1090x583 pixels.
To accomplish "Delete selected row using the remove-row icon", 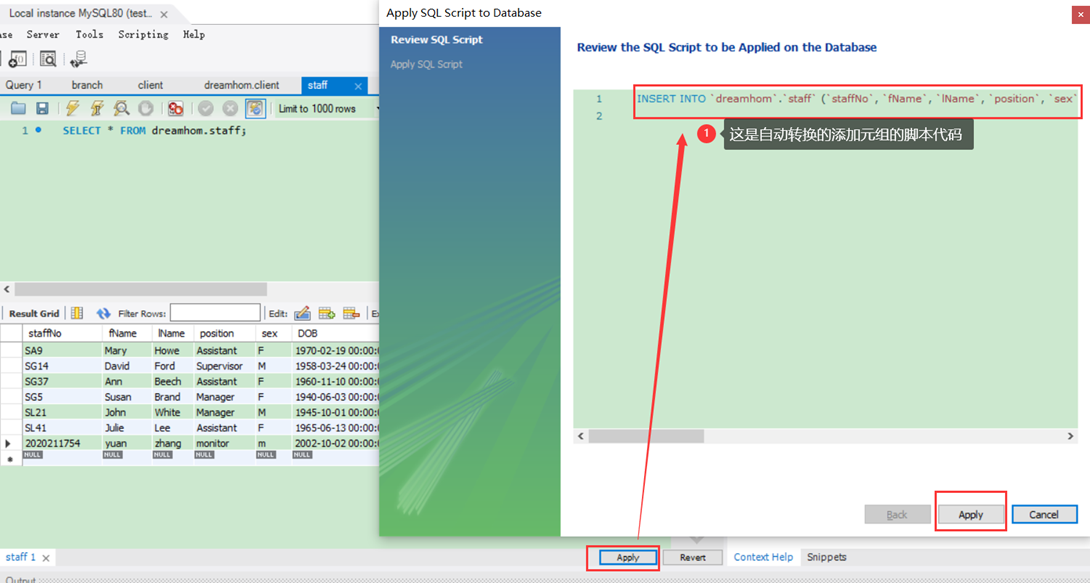I will (350, 313).
